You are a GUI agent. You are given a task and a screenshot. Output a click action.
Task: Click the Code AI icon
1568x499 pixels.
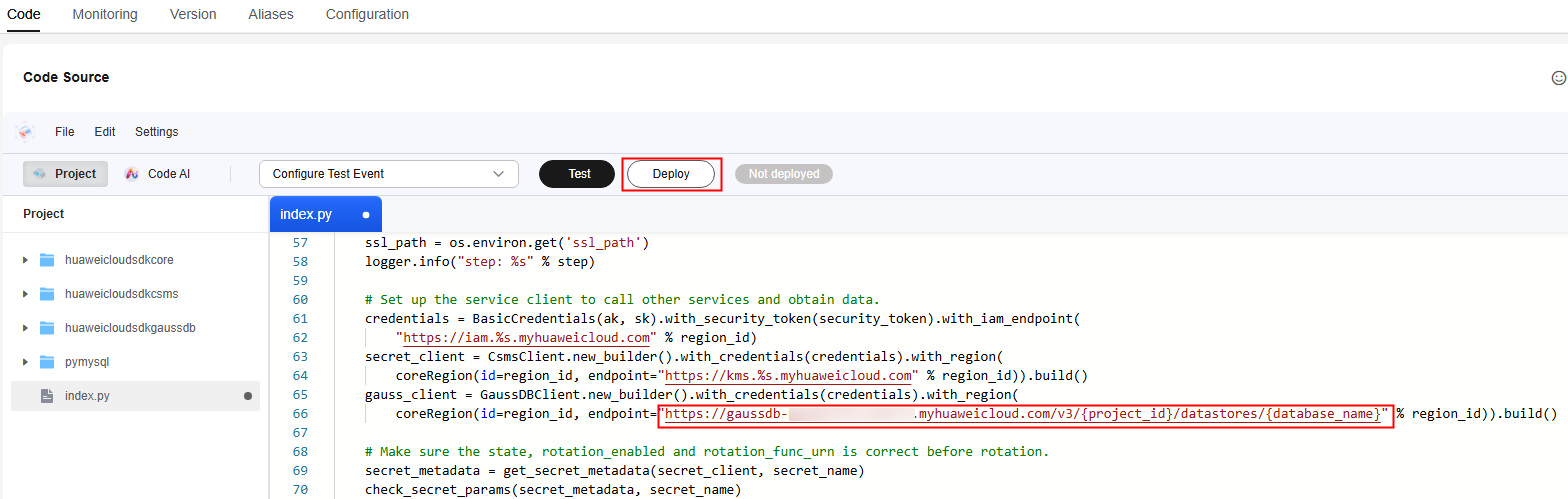pyautogui.click(x=131, y=174)
